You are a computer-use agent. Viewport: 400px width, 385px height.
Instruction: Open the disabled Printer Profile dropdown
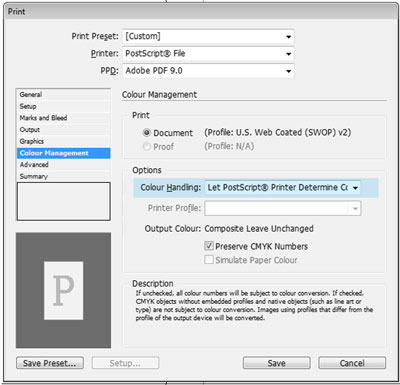coord(283,208)
